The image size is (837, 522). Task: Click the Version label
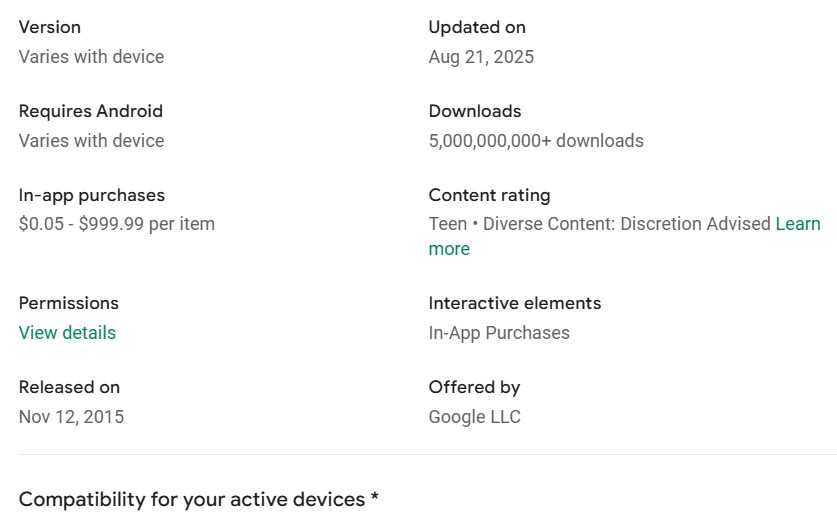coord(50,27)
